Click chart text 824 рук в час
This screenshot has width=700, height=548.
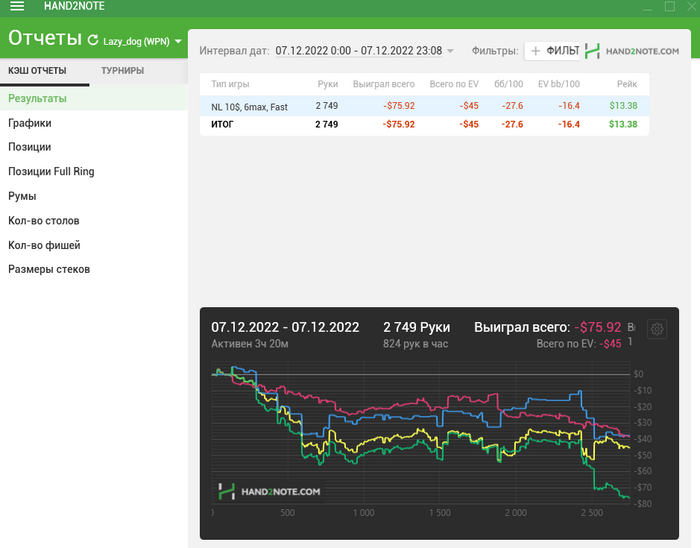click(x=415, y=344)
